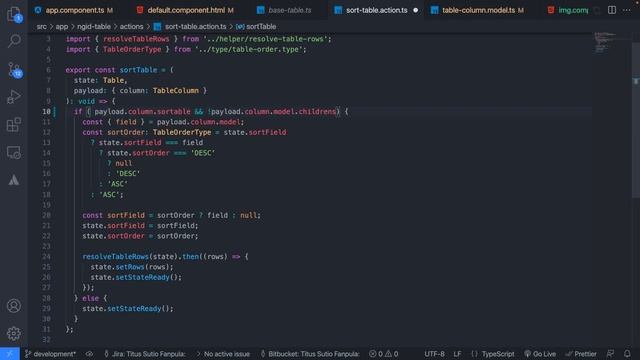Switch to base-table.ts tab
Image resolution: width=640 pixels, height=360 pixels.
(284, 10)
